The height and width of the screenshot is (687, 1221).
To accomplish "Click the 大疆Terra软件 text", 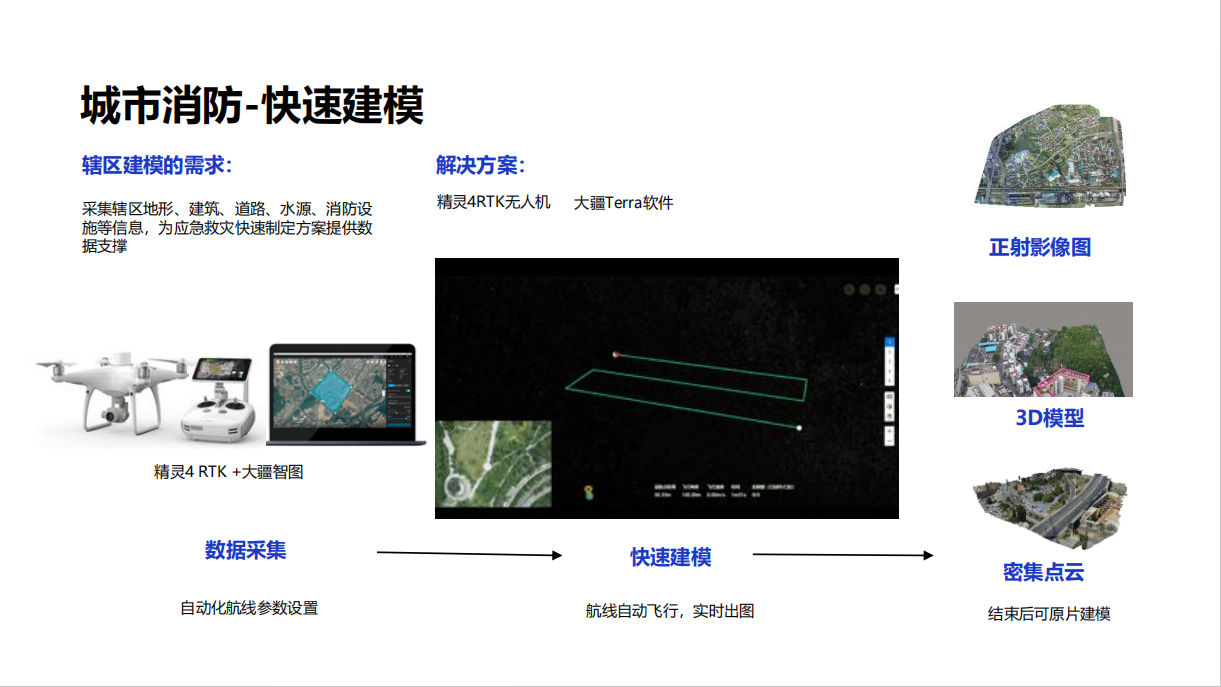I will (x=623, y=203).
